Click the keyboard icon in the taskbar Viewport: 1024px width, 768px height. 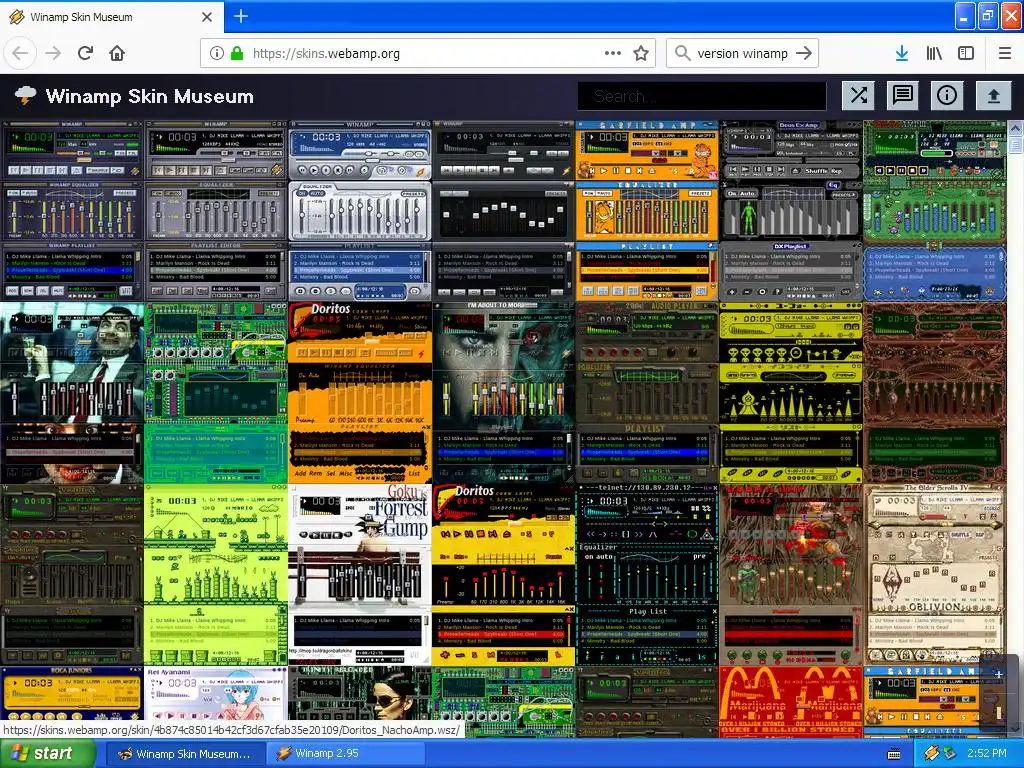(x=894, y=754)
